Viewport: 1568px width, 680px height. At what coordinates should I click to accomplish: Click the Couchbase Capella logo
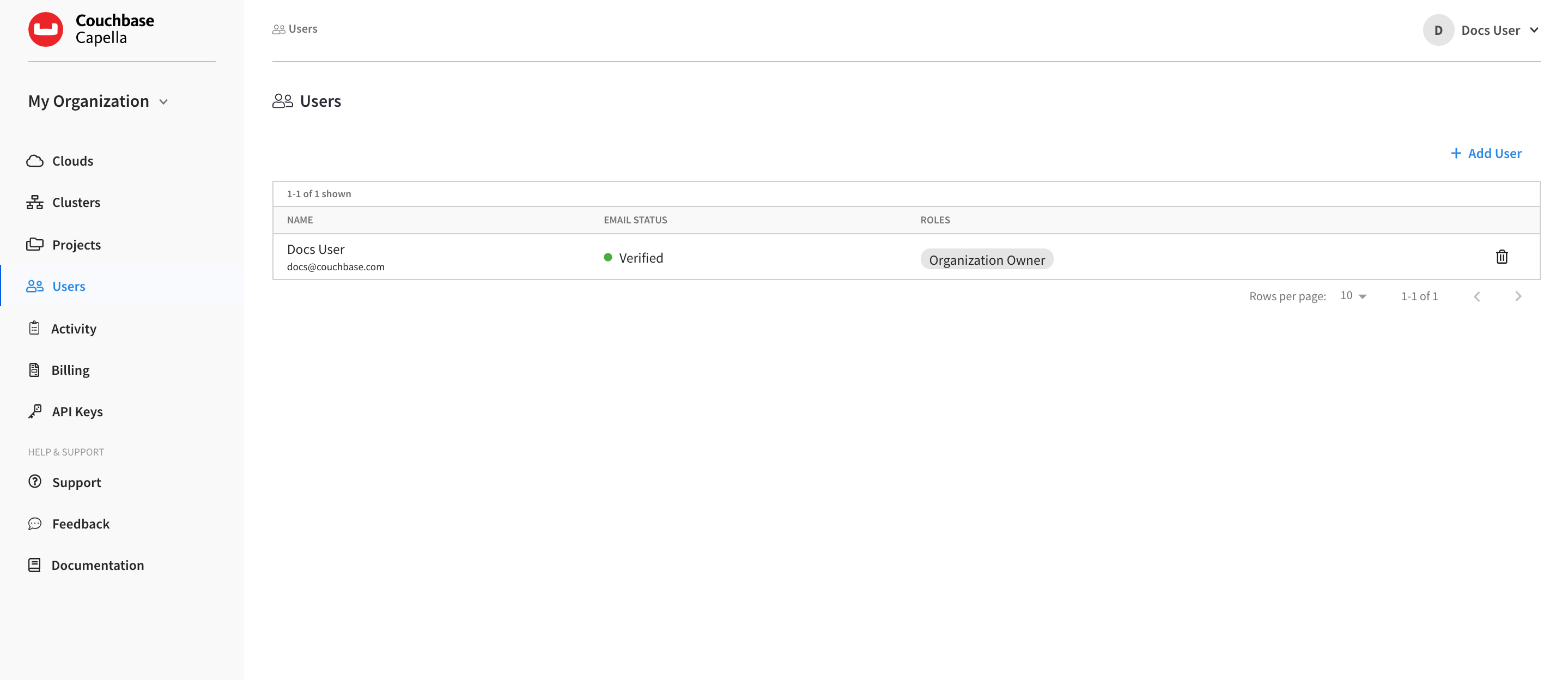[92, 29]
